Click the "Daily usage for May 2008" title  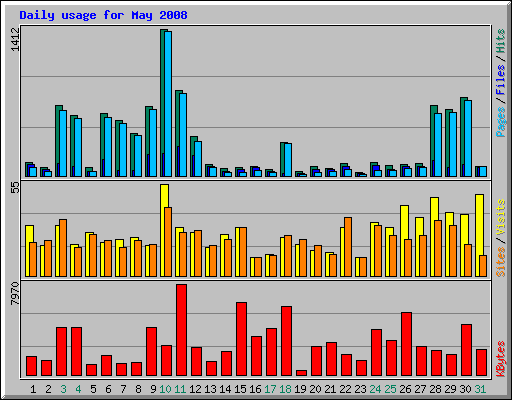point(103,16)
